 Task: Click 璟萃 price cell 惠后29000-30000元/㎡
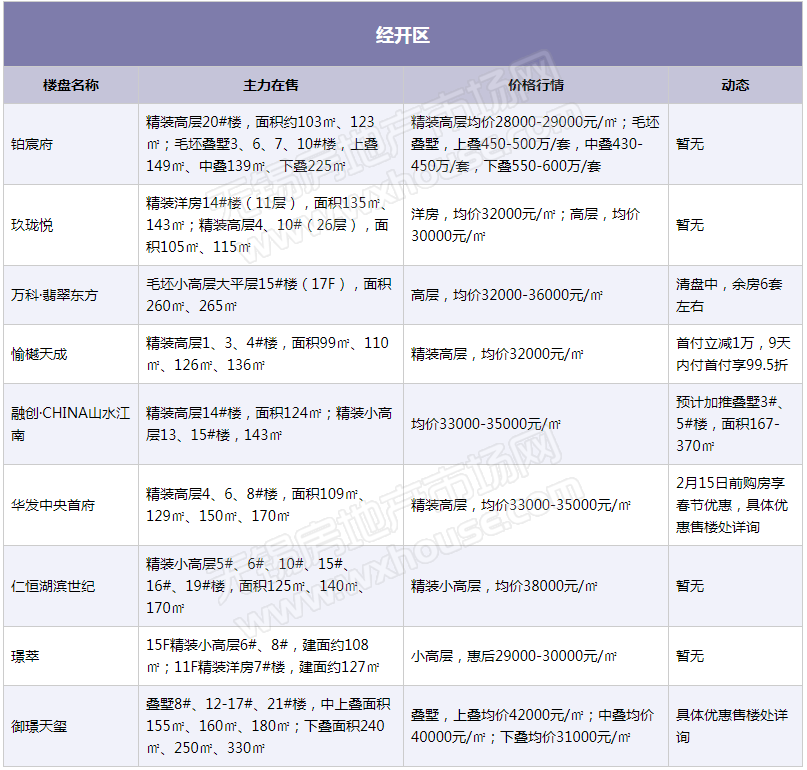(x=513, y=656)
